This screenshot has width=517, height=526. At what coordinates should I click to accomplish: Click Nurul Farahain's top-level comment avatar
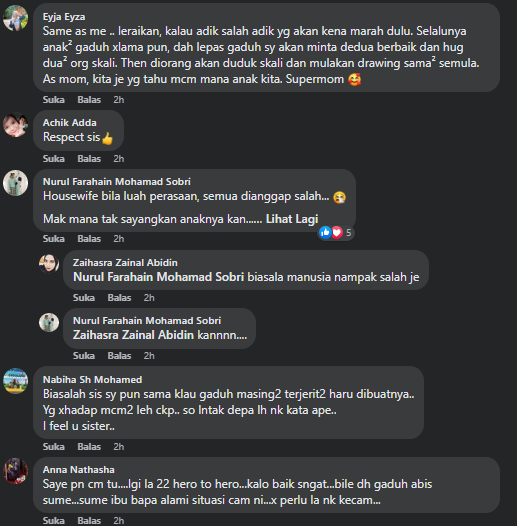tap(15, 183)
